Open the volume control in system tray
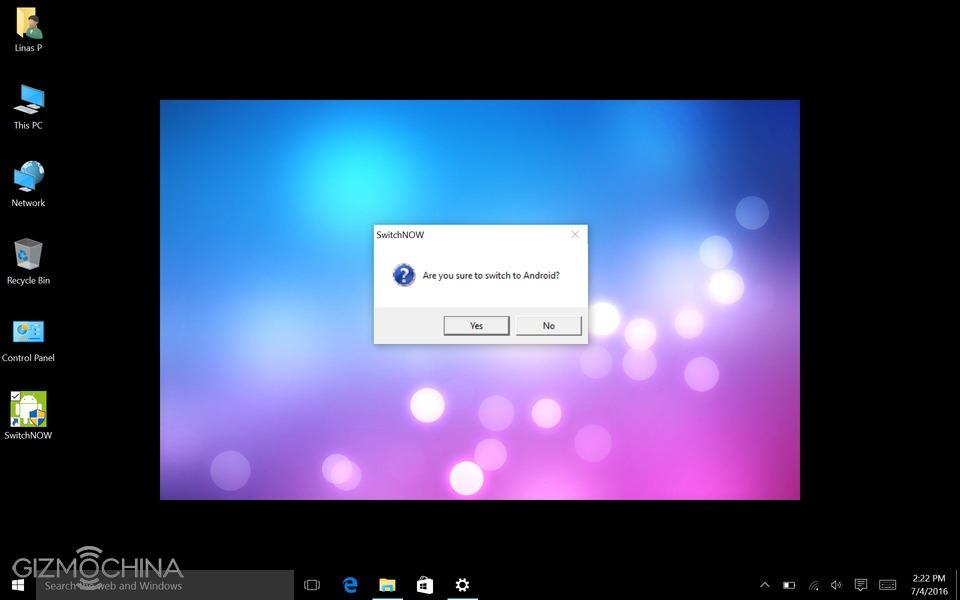This screenshot has height=600, width=960. click(836, 585)
